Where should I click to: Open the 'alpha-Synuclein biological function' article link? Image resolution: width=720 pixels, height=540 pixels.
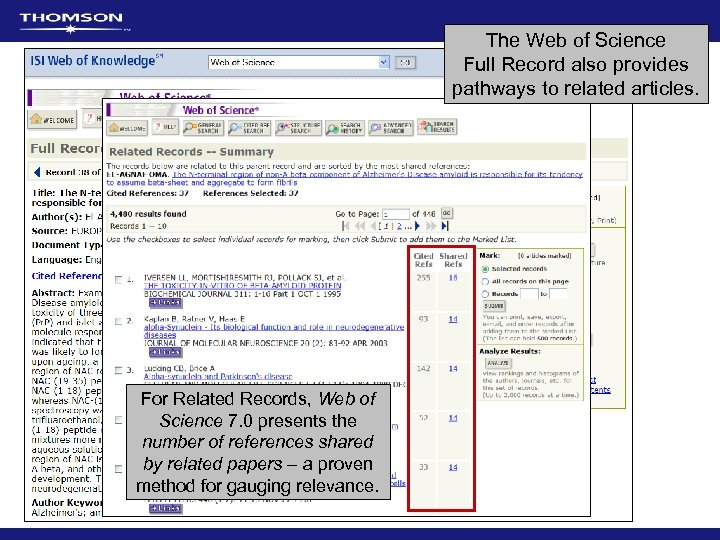274,331
